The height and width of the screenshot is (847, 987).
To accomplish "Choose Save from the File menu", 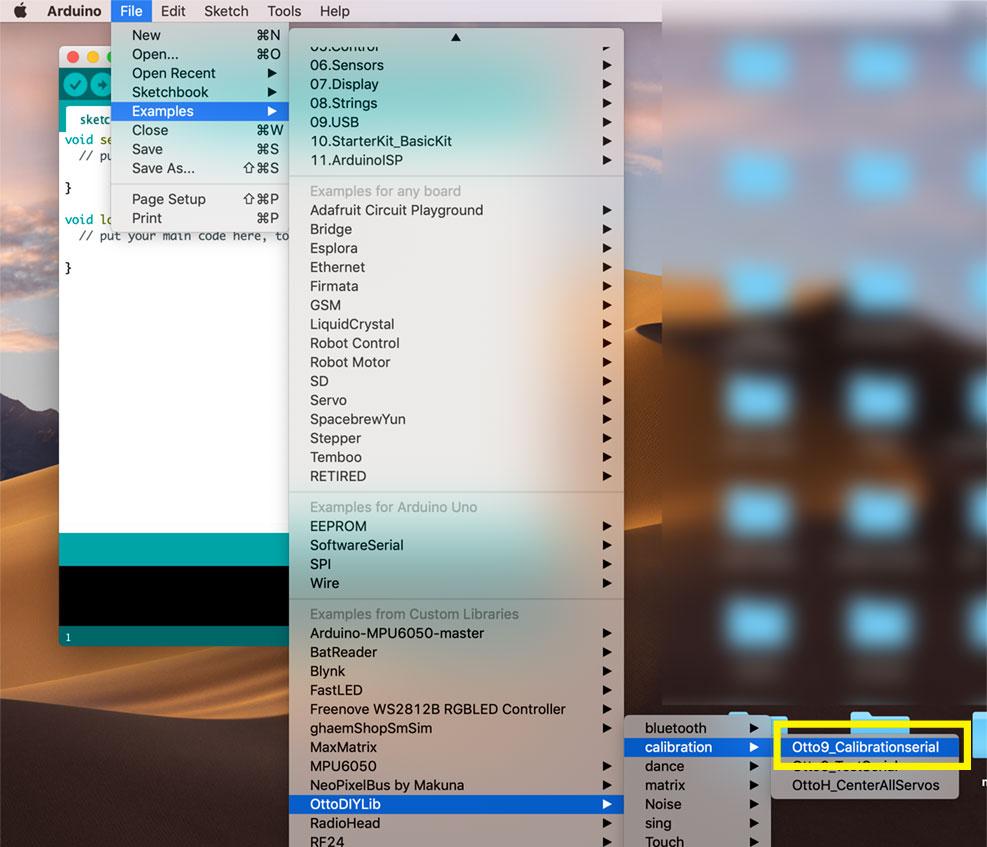I will pos(200,149).
